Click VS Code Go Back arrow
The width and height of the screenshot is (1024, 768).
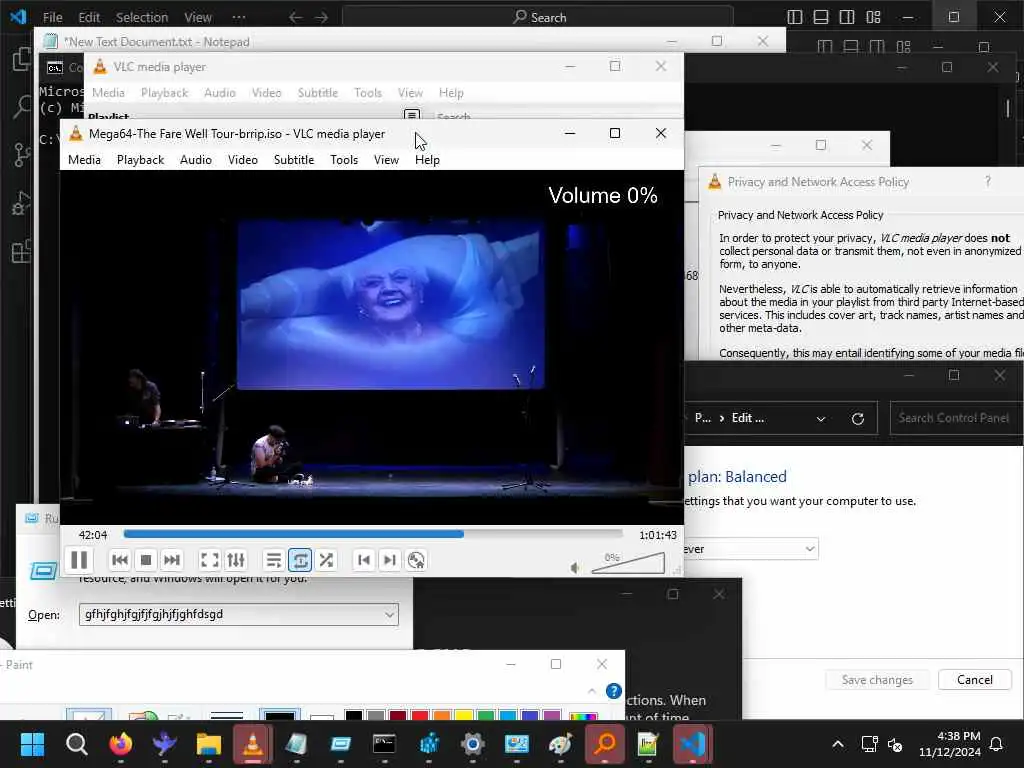[295, 17]
